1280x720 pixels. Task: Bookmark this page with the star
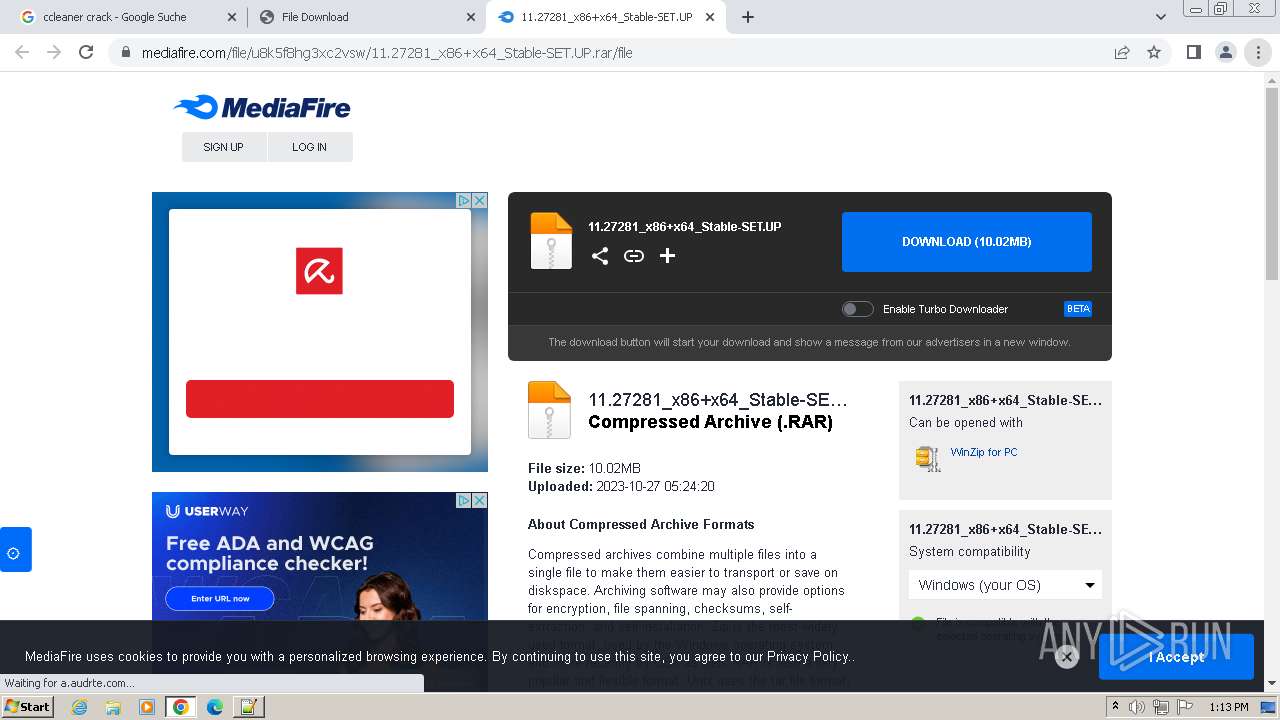1154,53
